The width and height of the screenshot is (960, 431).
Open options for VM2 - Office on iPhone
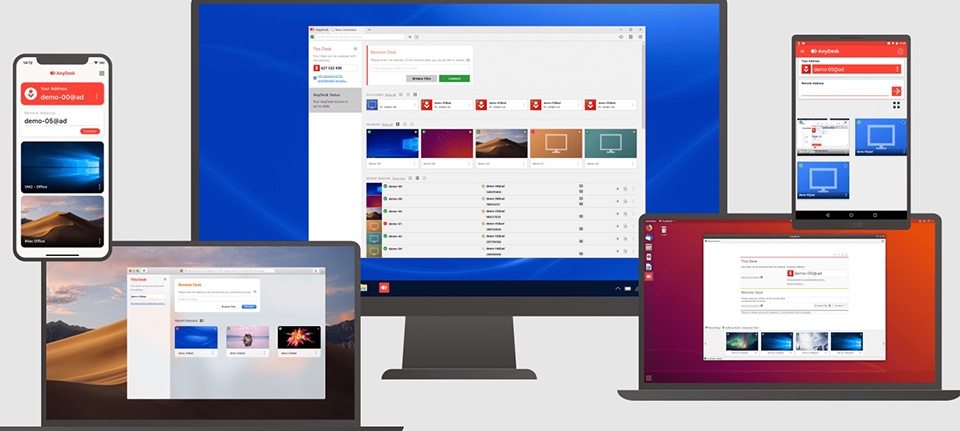pos(99,187)
